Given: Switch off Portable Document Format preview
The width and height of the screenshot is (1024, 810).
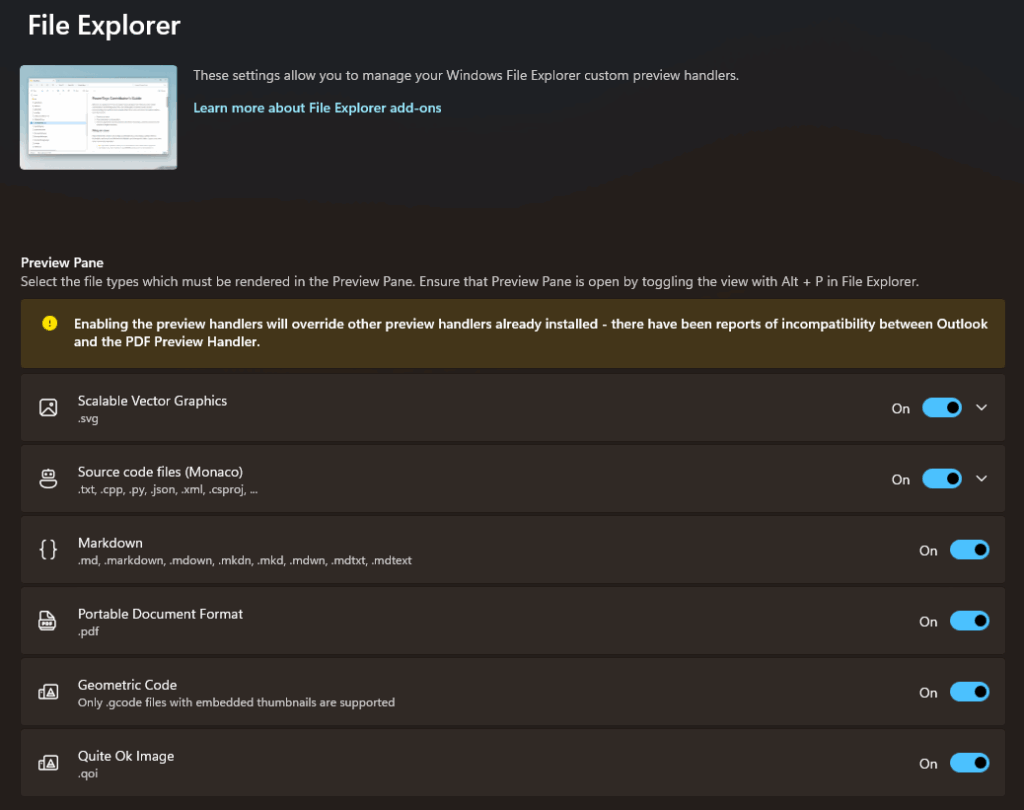Looking at the screenshot, I should click(969, 621).
